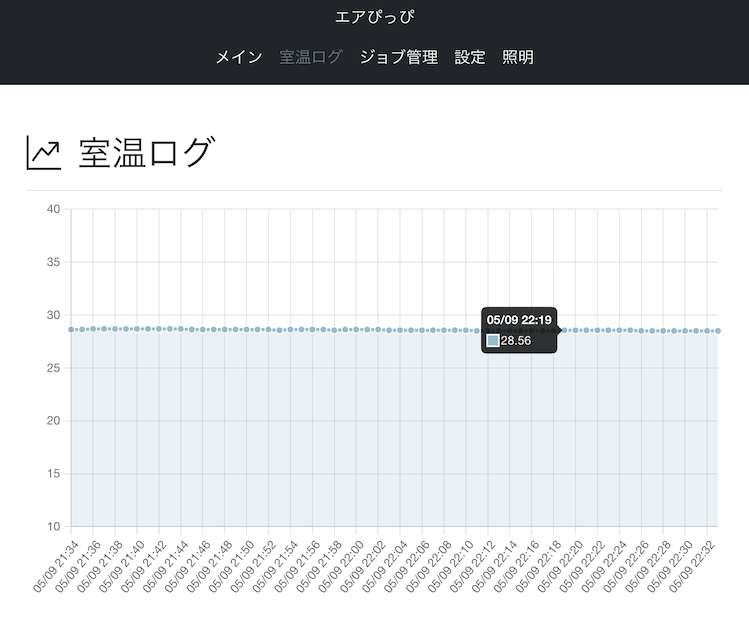Click the tooltip title 05/09 22:19
The height and width of the screenshot is (631, 749).
pos(519,320)
